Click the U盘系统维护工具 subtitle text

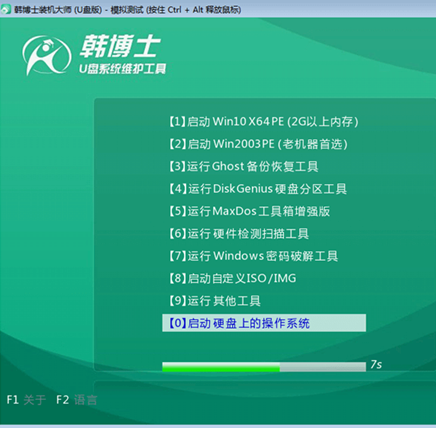pyautogui.click(x=122, y=69)
